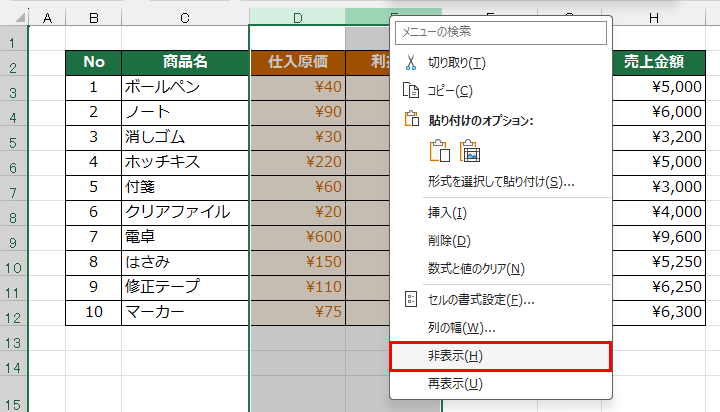The width and height of the screenshot is (720, 412).
Task: Select column C header
Action: coord(185,17)
